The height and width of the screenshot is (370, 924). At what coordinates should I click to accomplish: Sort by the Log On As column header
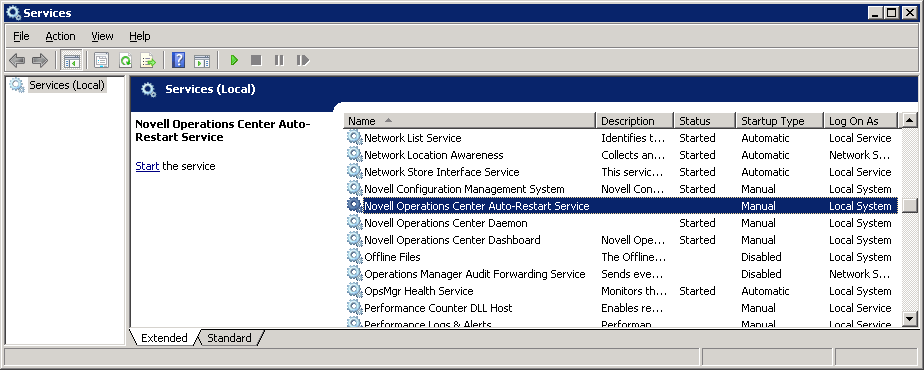tap(860, 121)
